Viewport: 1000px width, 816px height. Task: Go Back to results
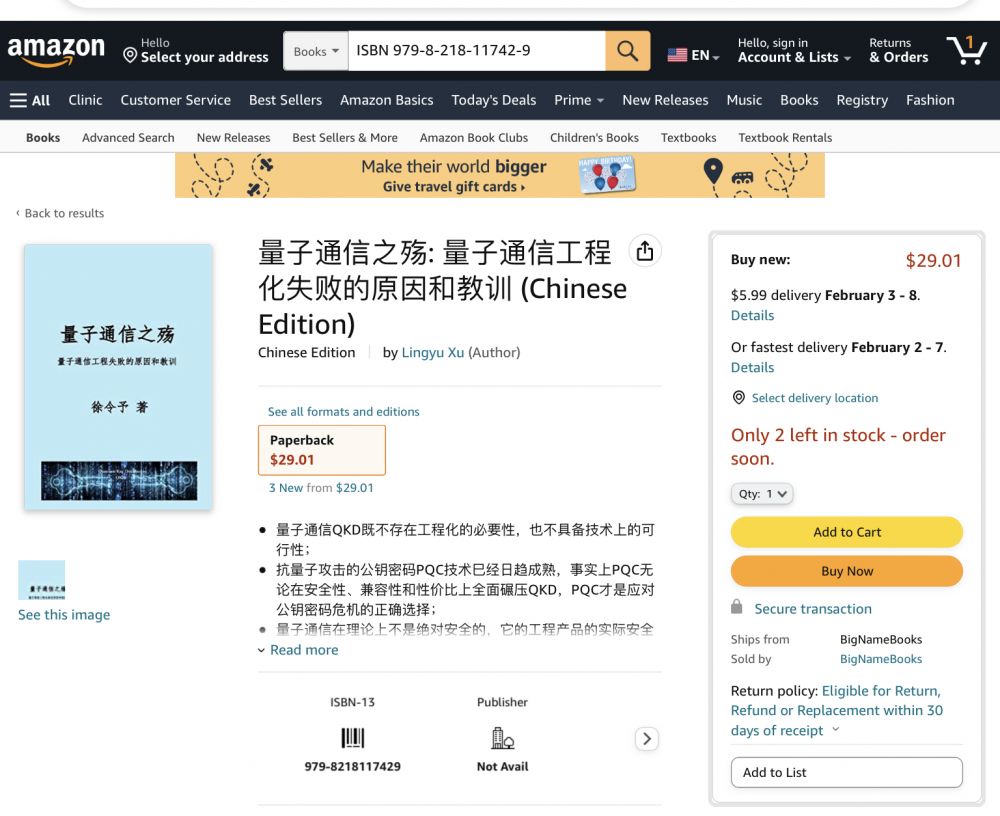(59, 213)
